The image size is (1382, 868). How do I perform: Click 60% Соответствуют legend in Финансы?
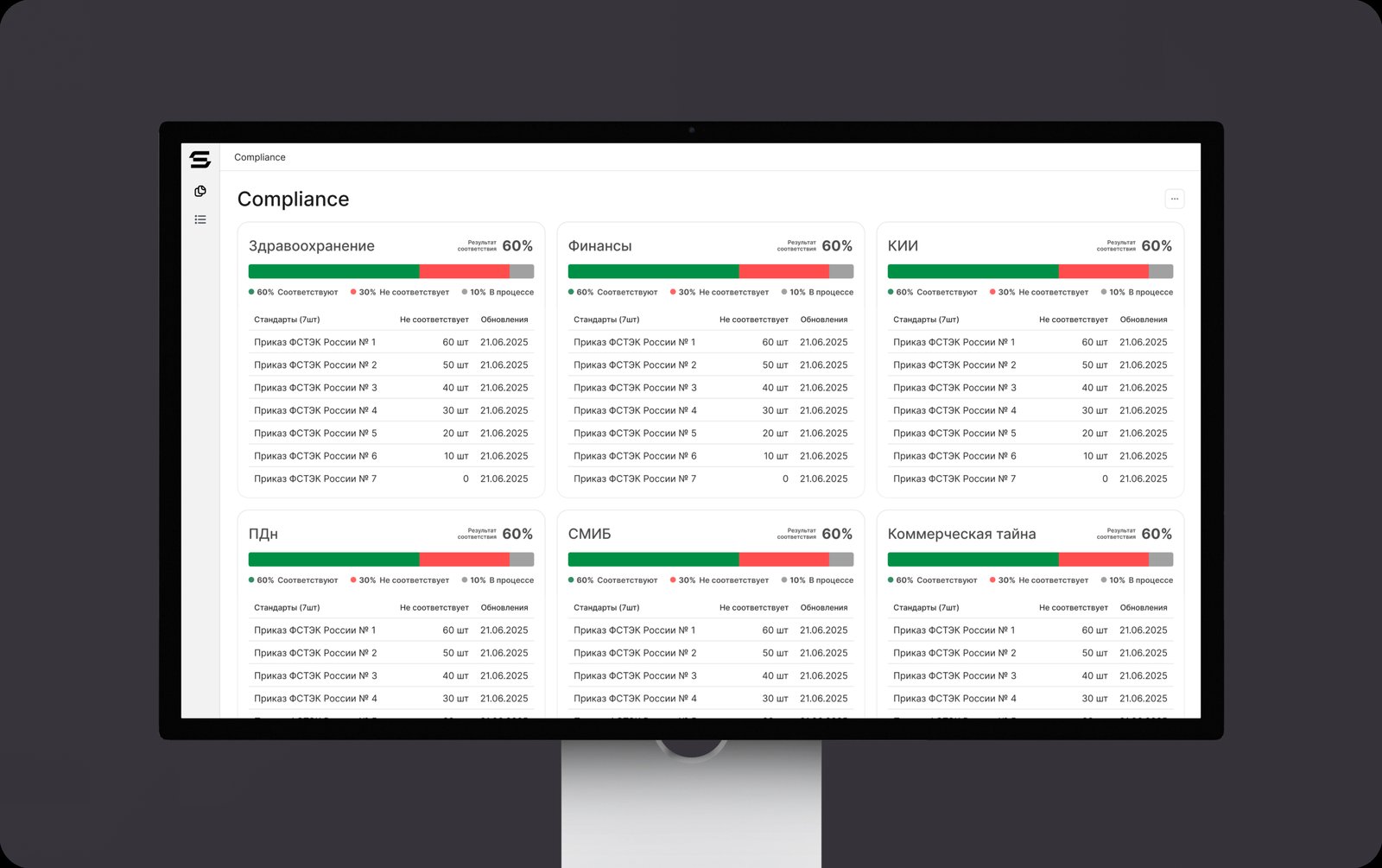pos(612,292)
